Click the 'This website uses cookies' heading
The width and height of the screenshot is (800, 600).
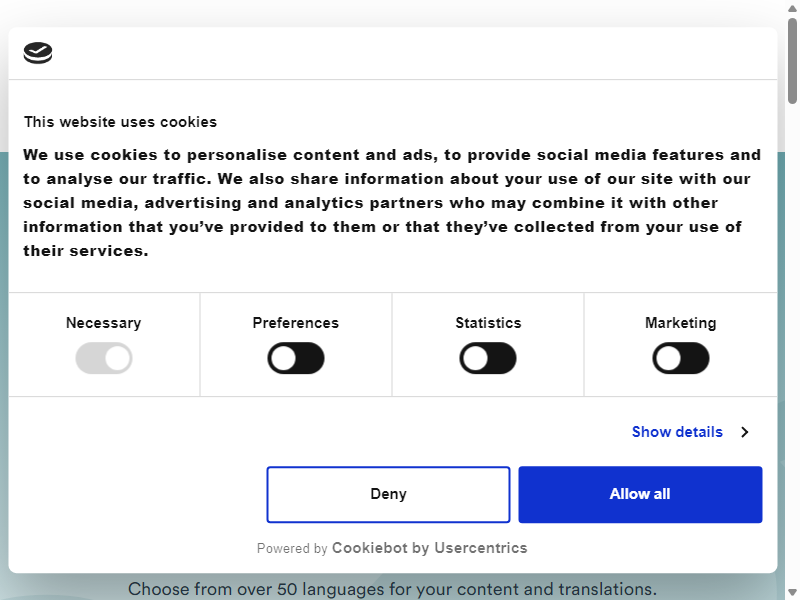tap(120, 122)
